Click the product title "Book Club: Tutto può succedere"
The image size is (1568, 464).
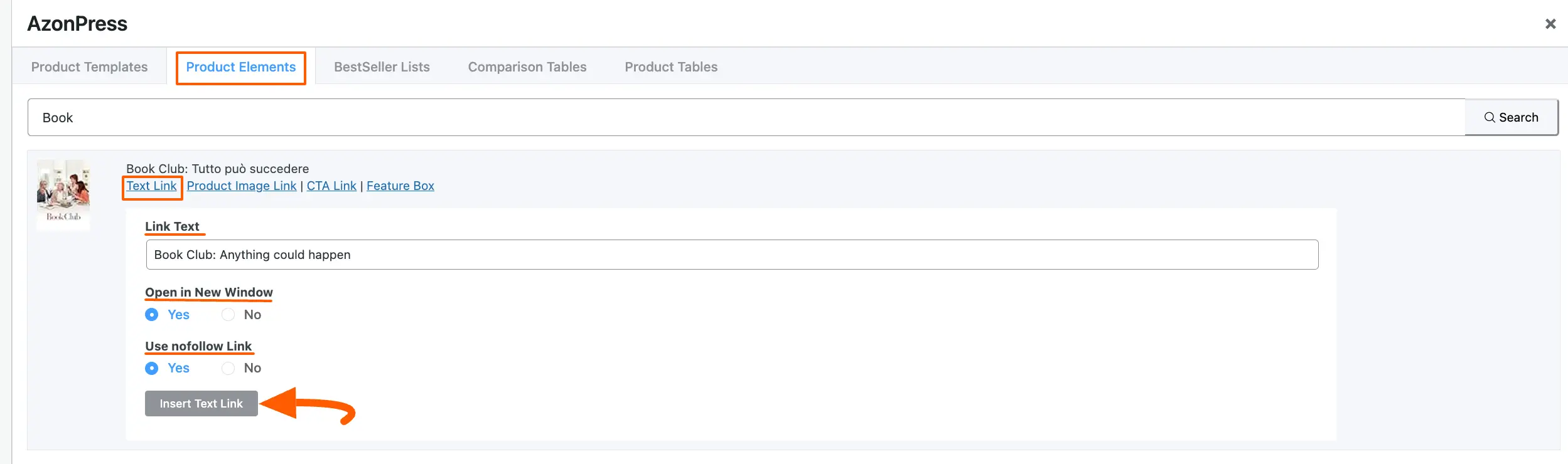pyautogui.click(x=217, y=169)
